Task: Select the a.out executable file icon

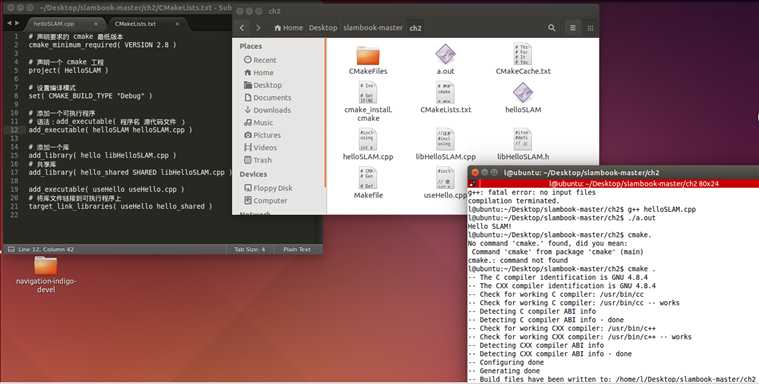Action: [x=445, y=54]
